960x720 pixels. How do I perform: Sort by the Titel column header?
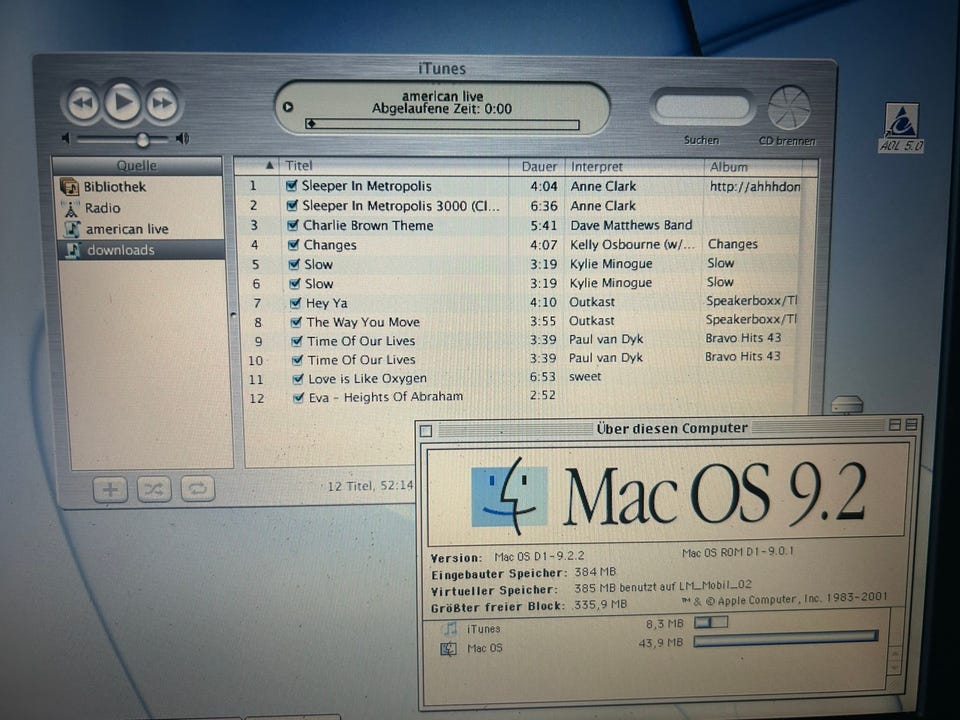(x=394, y=166)
